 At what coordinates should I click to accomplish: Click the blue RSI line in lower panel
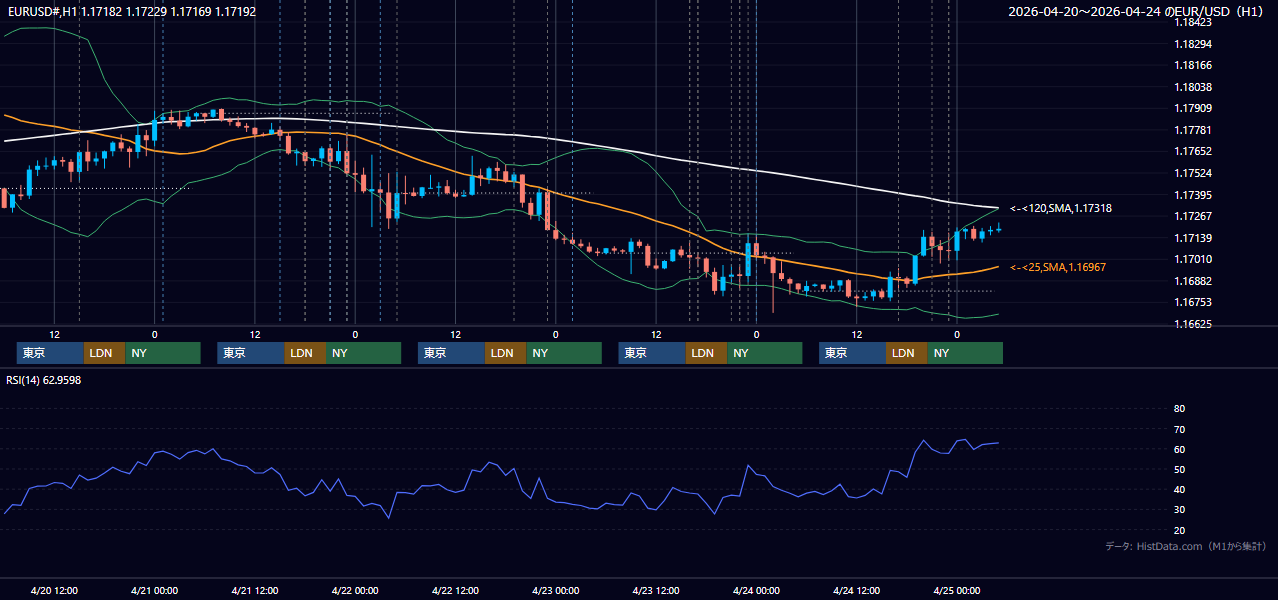click(500, 470)
